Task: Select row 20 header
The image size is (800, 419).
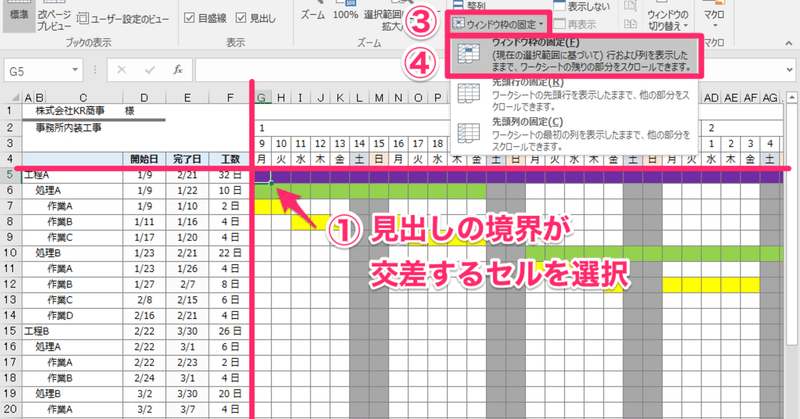Action: (x=10, y=409)
